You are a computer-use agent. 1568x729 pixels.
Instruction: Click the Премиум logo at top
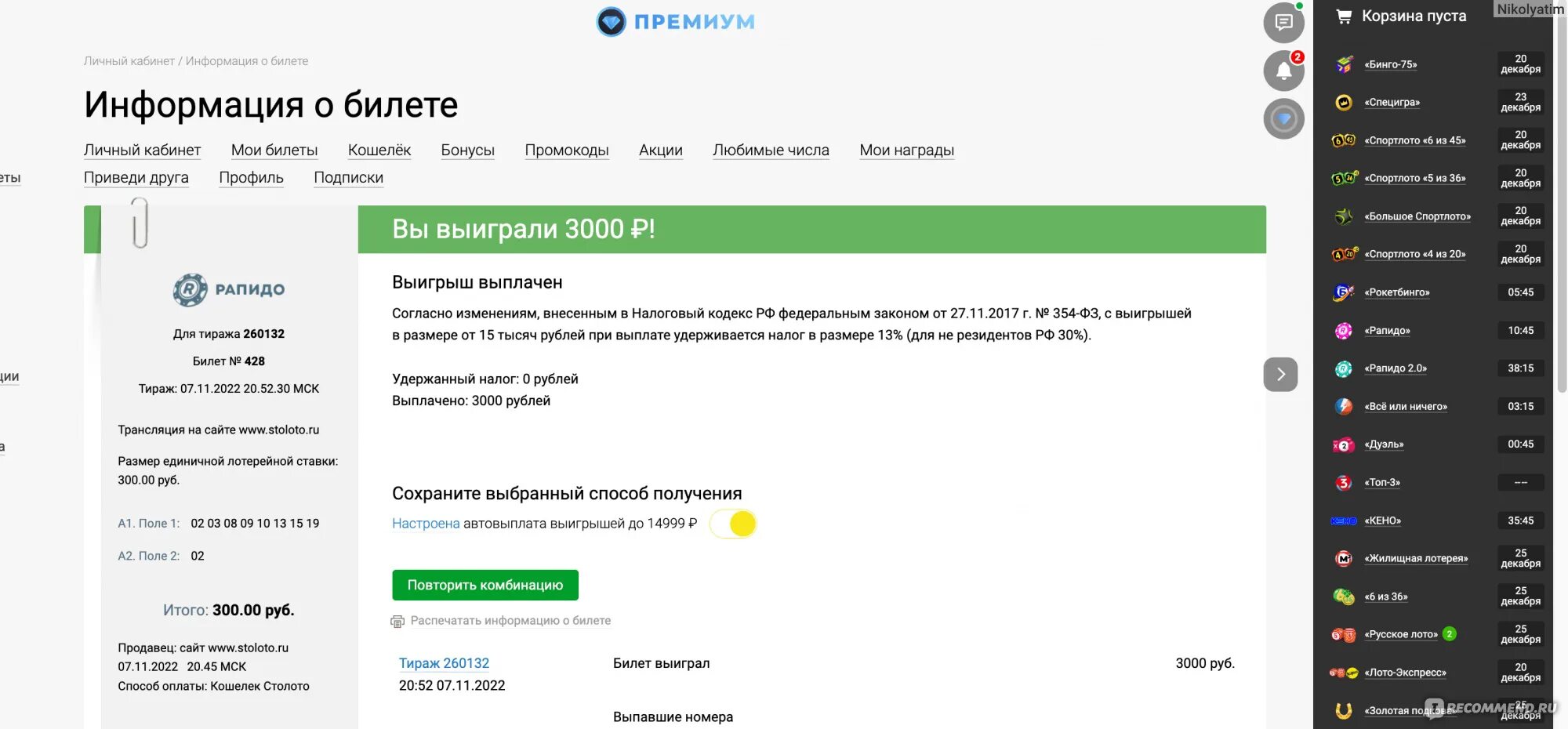pyautogui.click(x=675, y=22)
